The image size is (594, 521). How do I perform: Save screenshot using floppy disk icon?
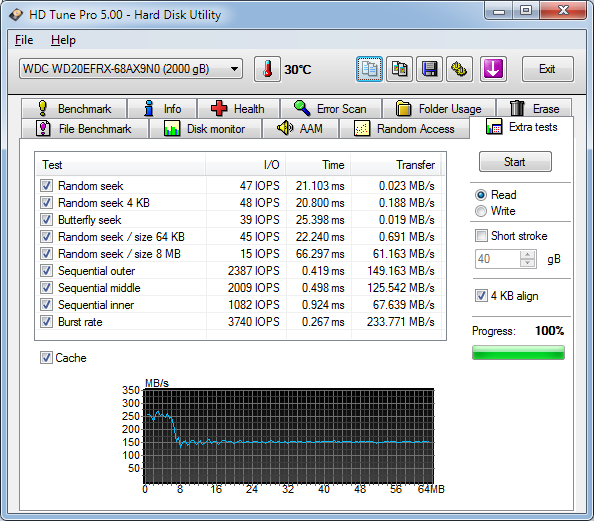pos(429,69)
